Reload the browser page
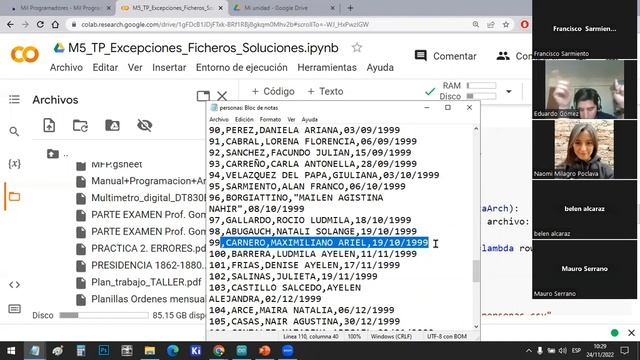Viewport: 640px width, 360px height. pos(40,24)
